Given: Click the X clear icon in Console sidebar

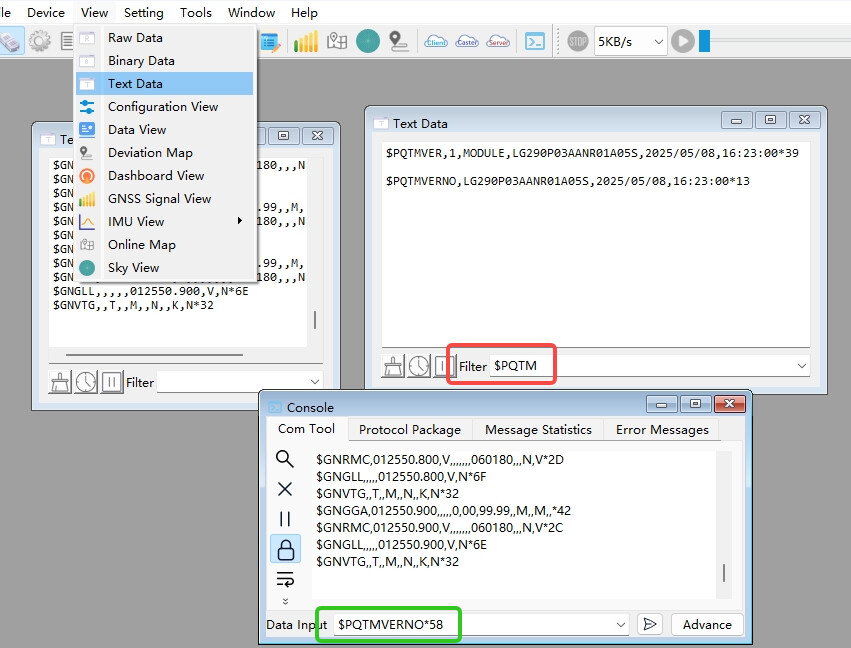Looking at the screenshot, I should pos(285,489).
